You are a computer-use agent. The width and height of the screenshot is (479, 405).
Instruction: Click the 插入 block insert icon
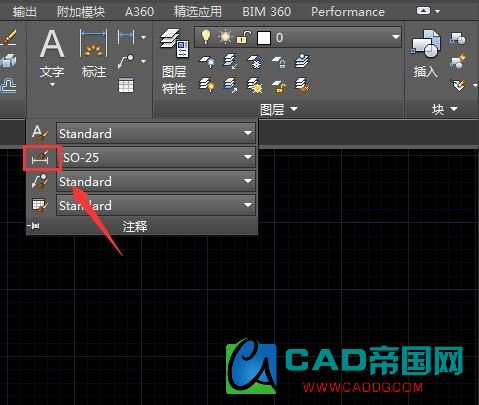coord(426,53)
